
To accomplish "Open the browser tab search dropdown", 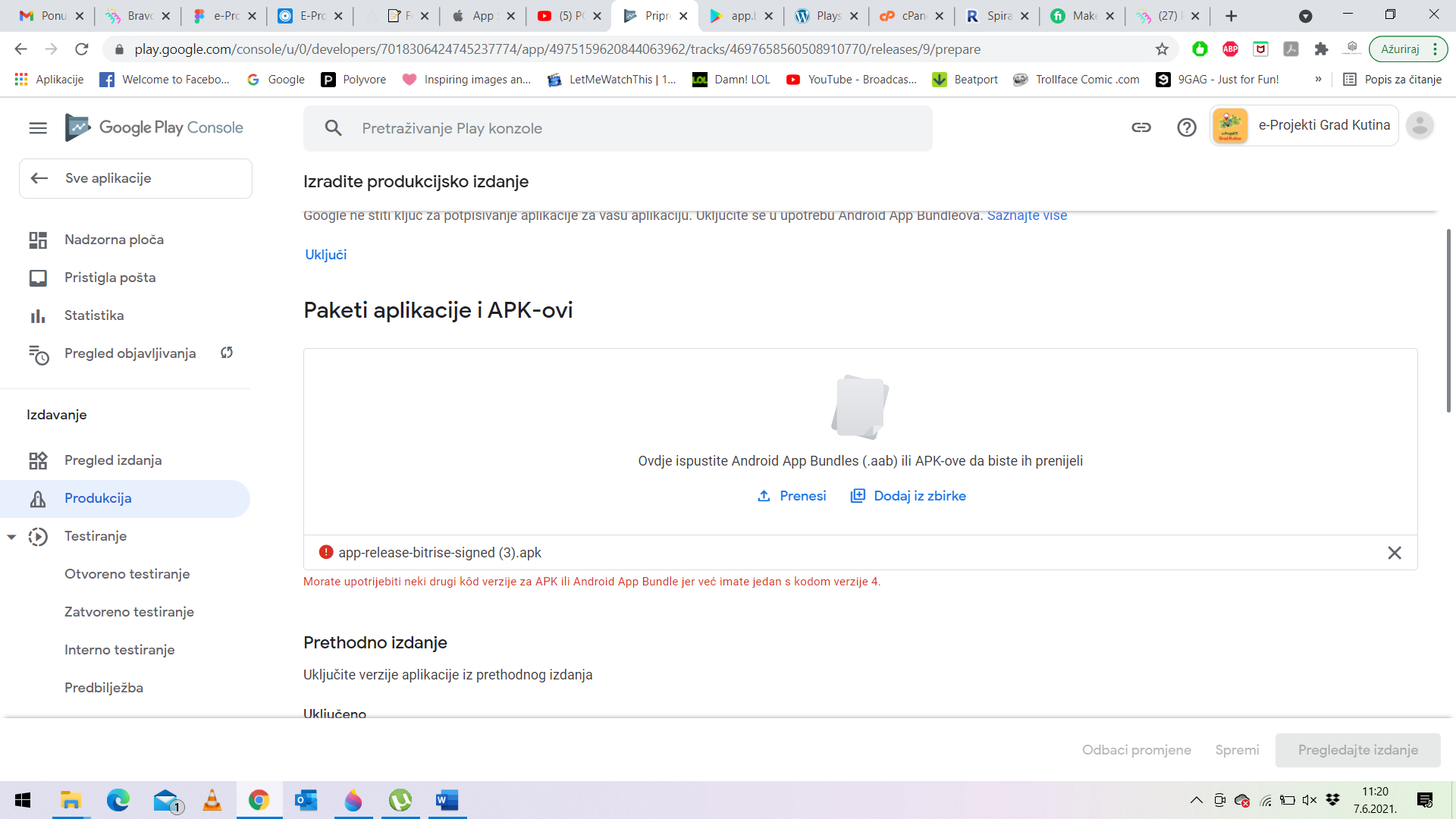I will (1305, 16).
